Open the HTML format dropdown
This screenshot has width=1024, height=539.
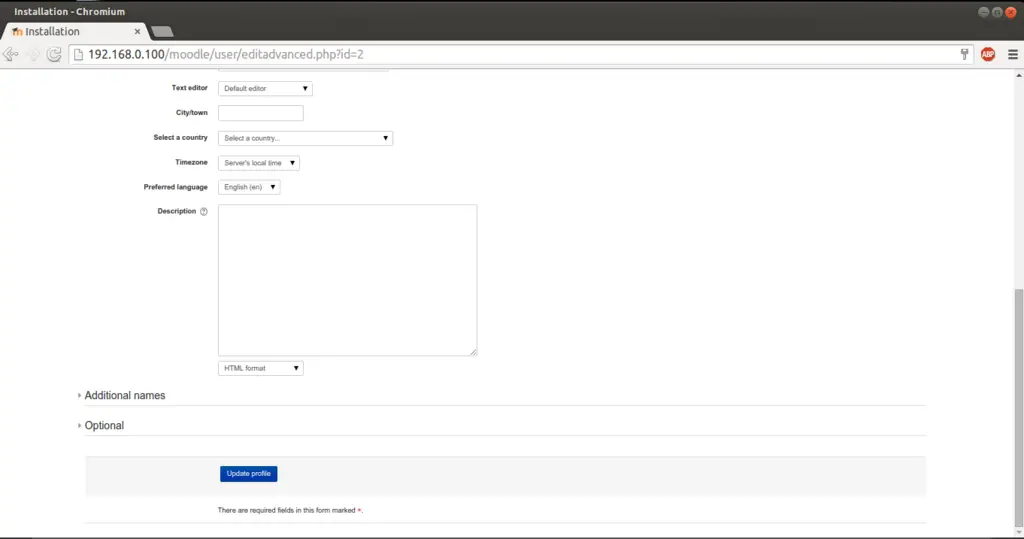click(x=261, y=368)
